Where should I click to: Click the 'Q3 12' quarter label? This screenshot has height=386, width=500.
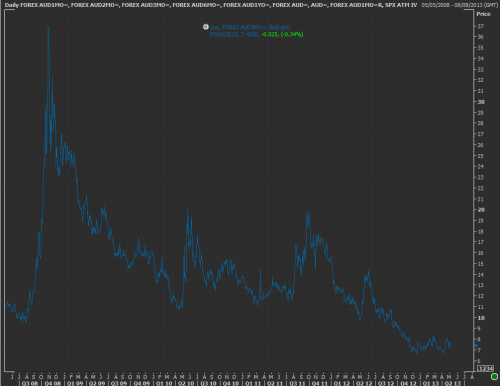(386, 383)
